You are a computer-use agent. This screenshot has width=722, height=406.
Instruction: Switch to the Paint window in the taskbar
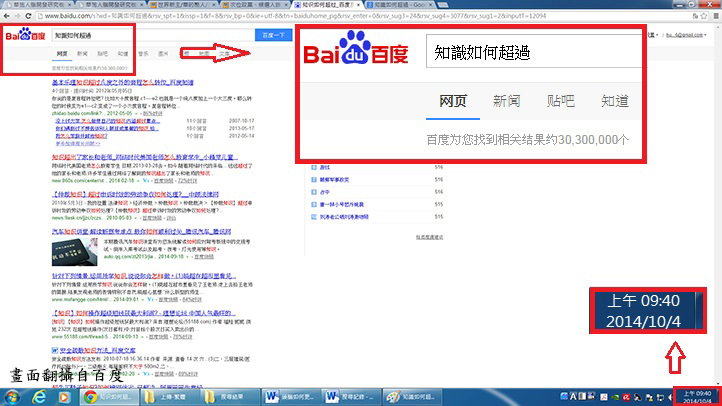(411, 397)
